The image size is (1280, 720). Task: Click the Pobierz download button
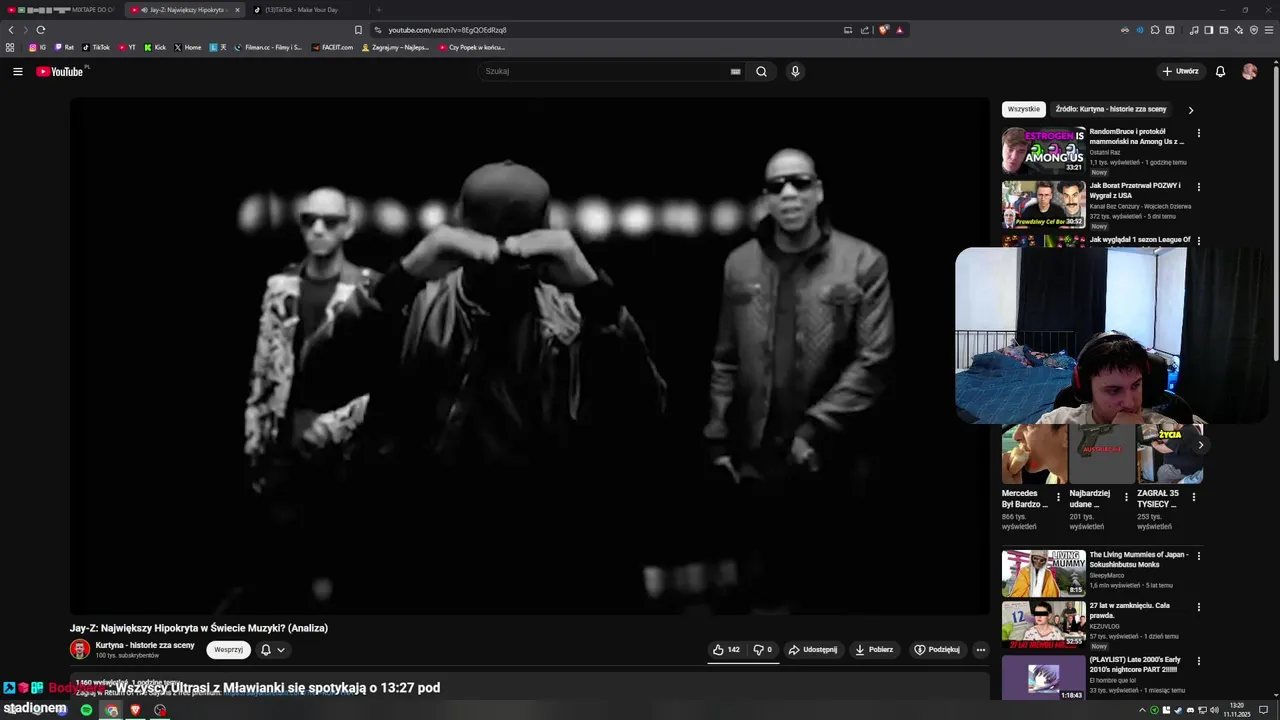pos(874,649)
